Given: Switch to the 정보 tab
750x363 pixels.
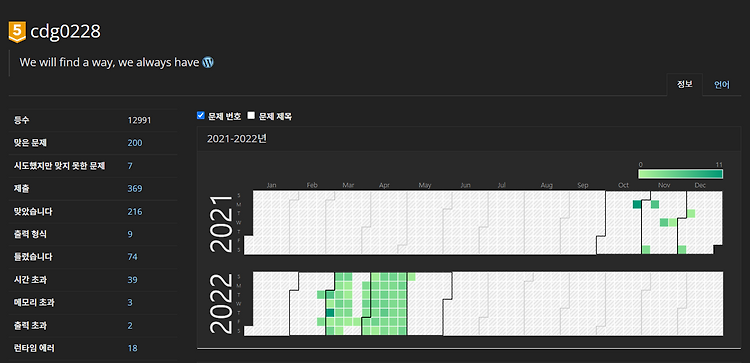Looking at the screenshot, I should point(684,85).
